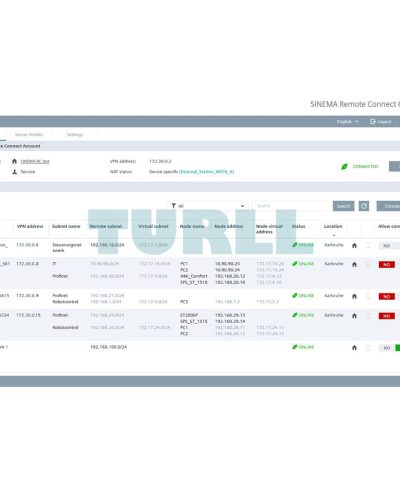This screenshot has height=480, width=400.
Task: Click the green CONNECTED status leaf icon
Action: tap(344, 166)
